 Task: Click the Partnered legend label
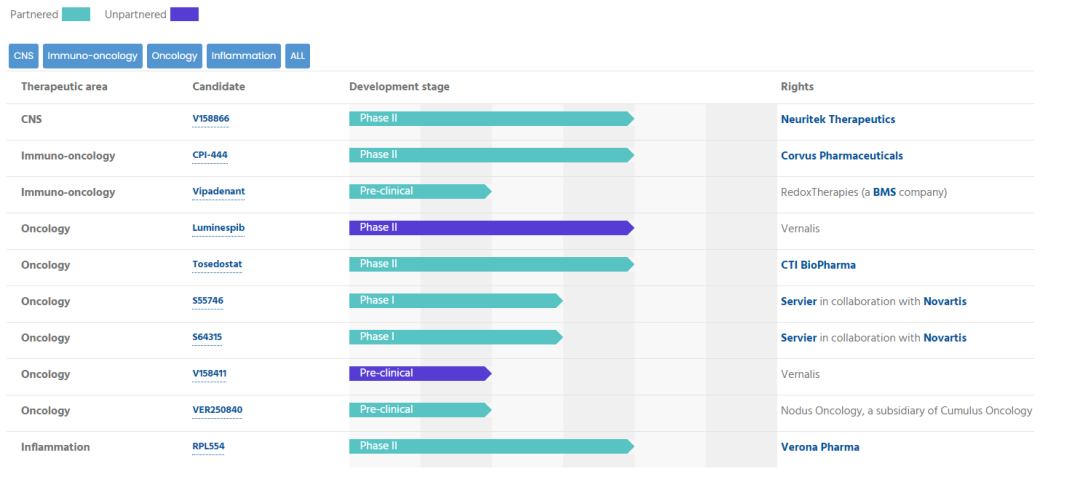coord(34,14)
